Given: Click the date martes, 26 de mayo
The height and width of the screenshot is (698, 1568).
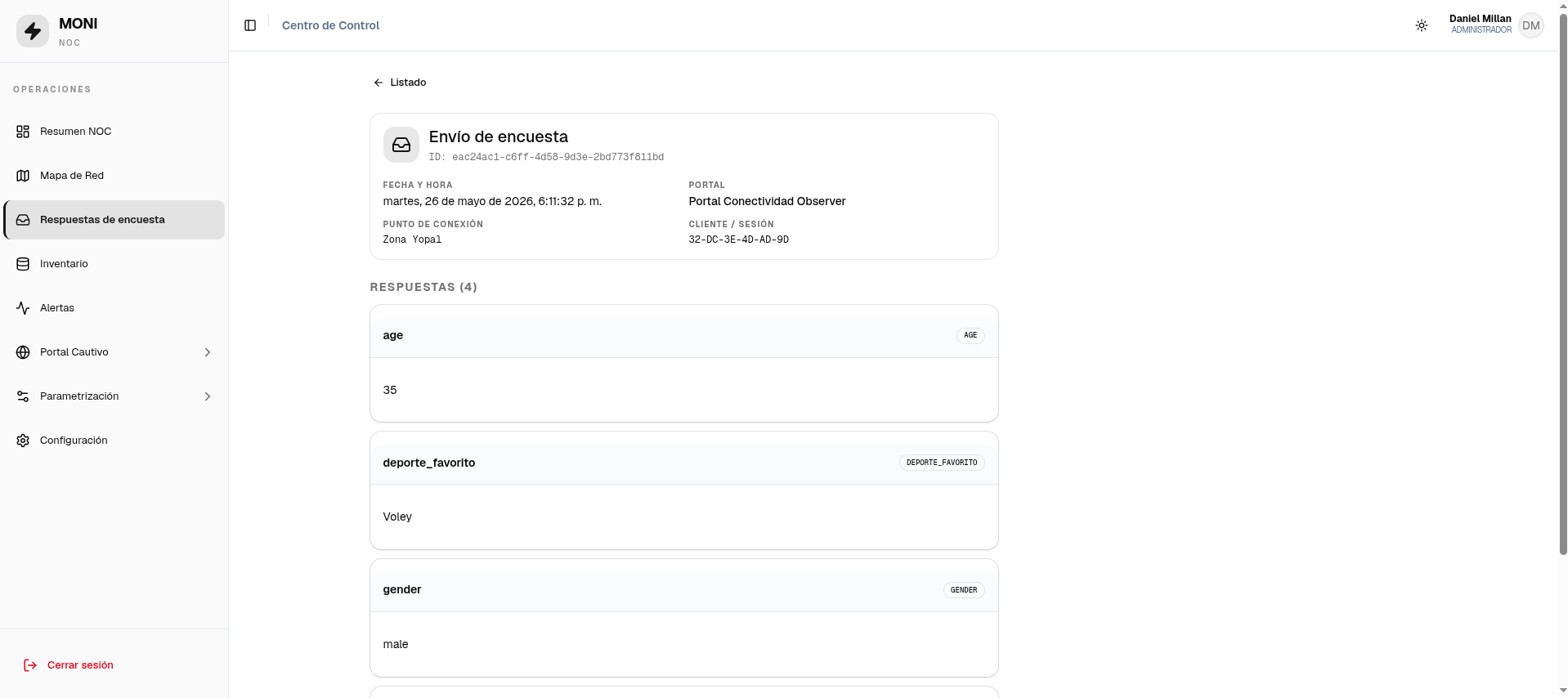Looking at the screenshot, I should coord(492,201).
